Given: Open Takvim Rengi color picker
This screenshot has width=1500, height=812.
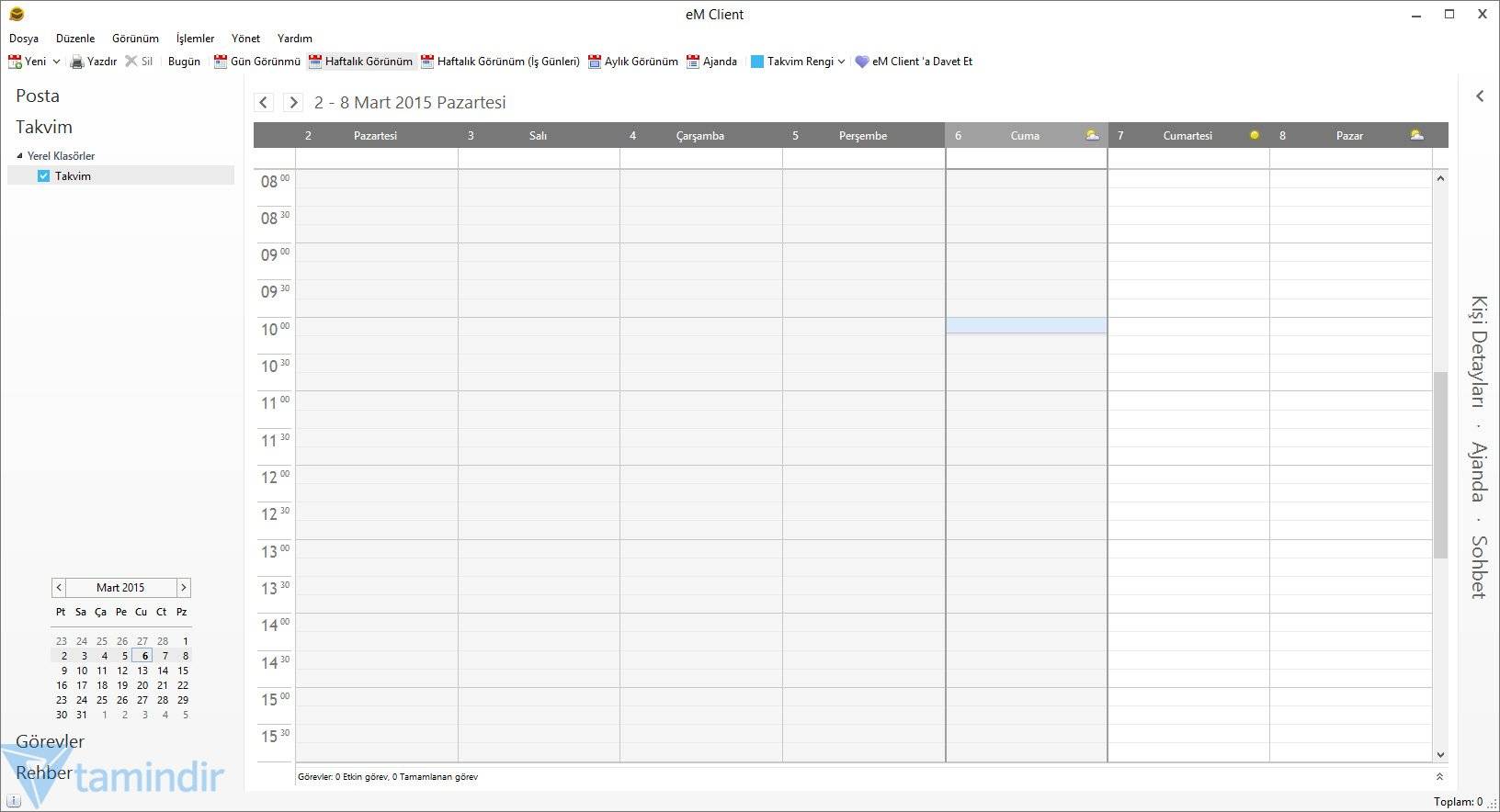Looking at the screenshot, I should click(797, 62).
